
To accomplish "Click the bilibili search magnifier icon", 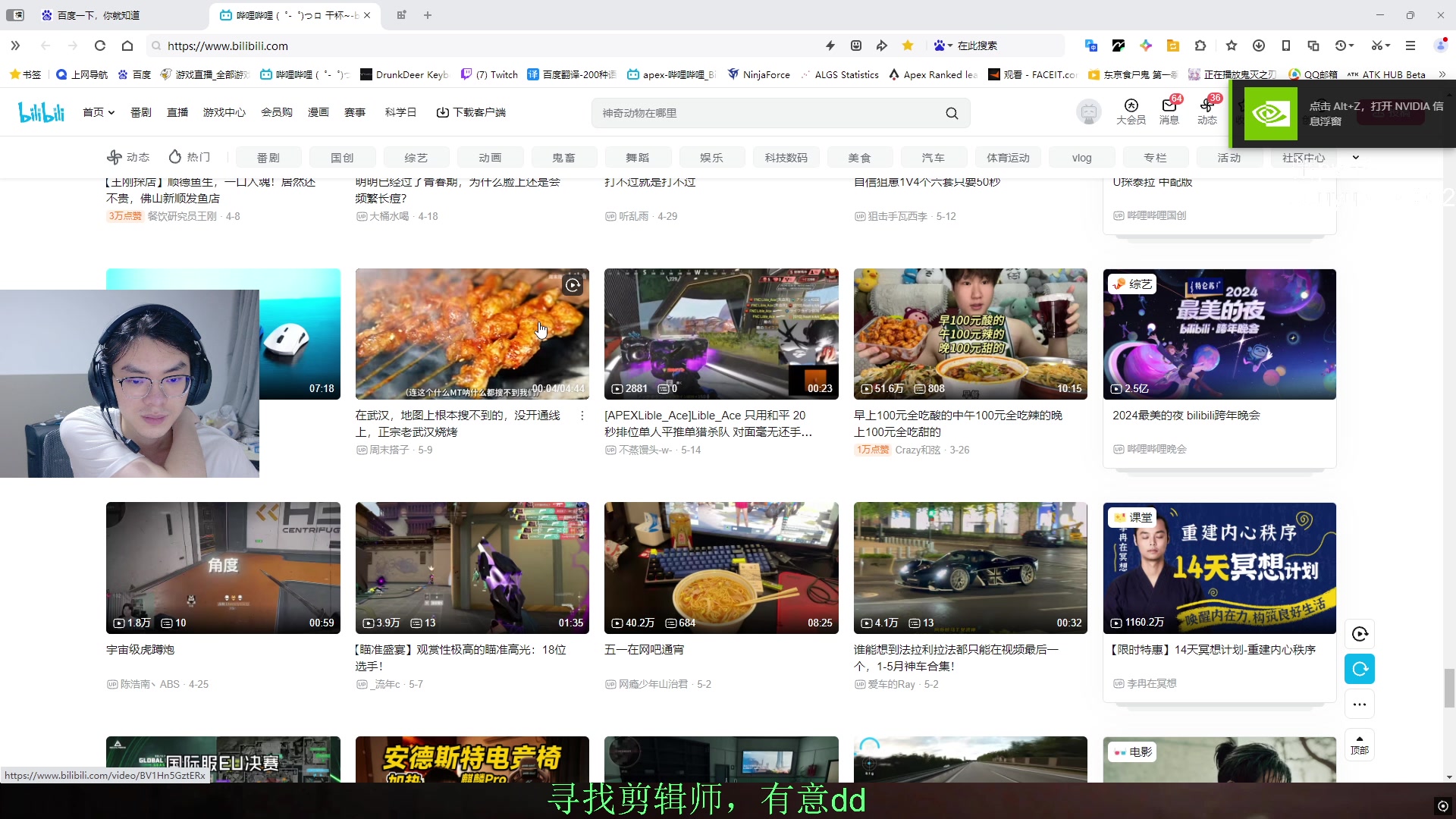I will [x=952, y=113].
